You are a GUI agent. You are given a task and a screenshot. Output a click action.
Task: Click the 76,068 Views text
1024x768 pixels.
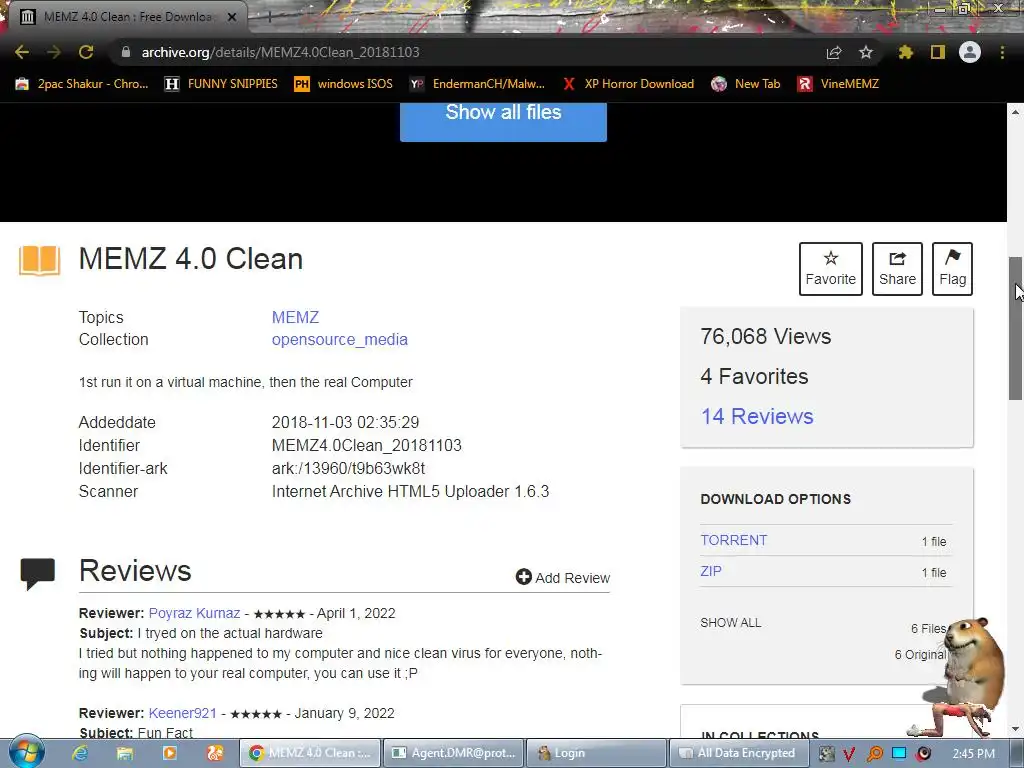pos(765,336)
